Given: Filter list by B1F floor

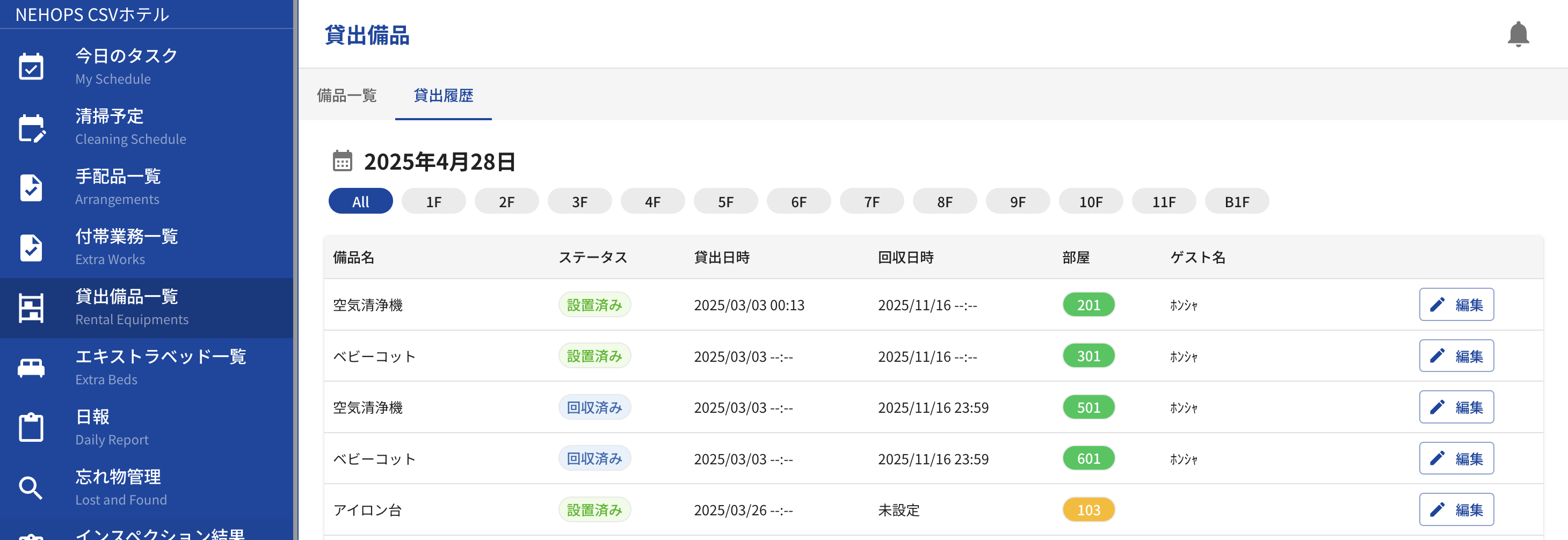Looking at the screenshot, I should 1236,201.
